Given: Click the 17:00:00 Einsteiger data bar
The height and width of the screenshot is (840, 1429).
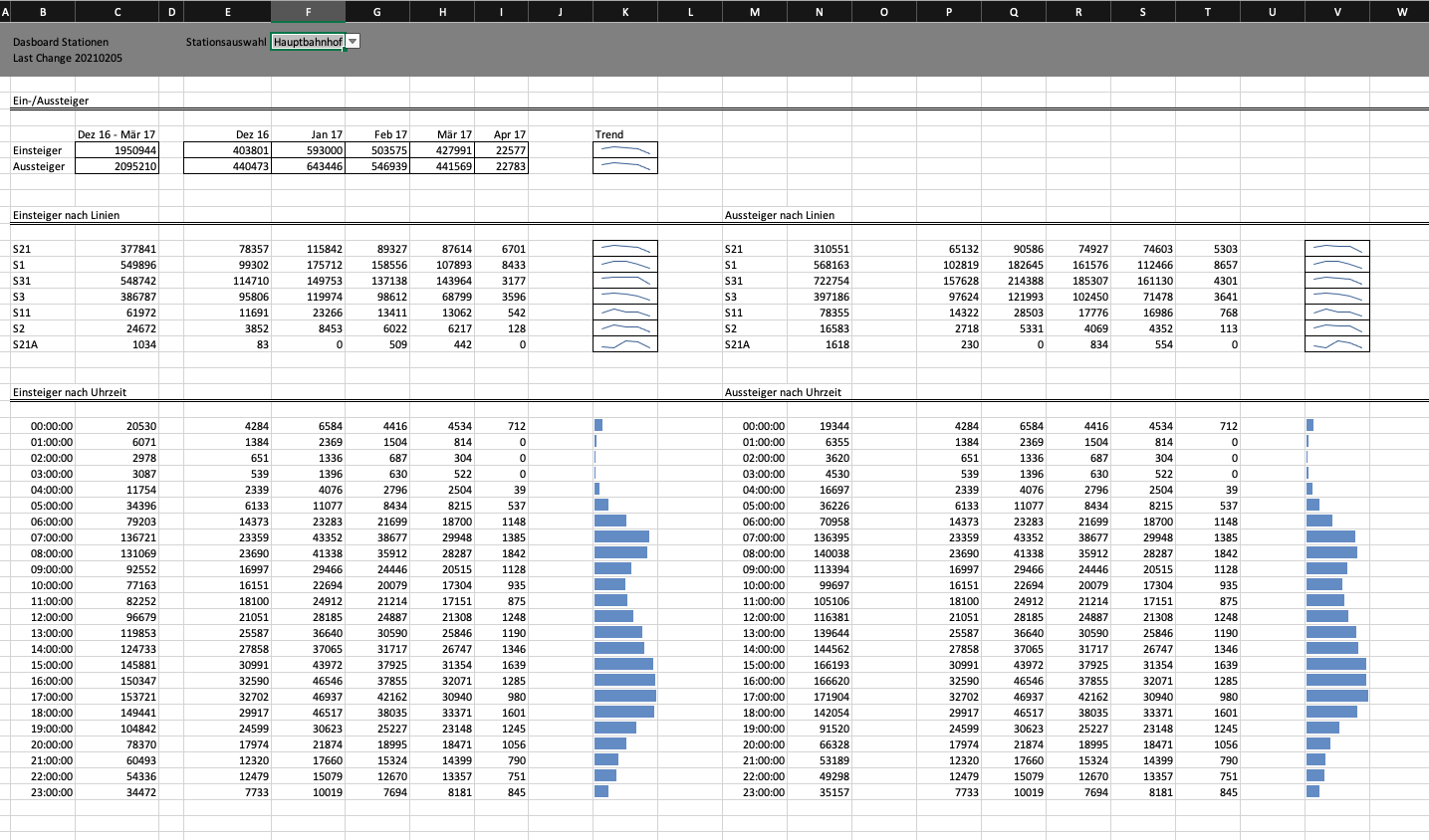Looking at the screenshot, I should tap(624, 697).
